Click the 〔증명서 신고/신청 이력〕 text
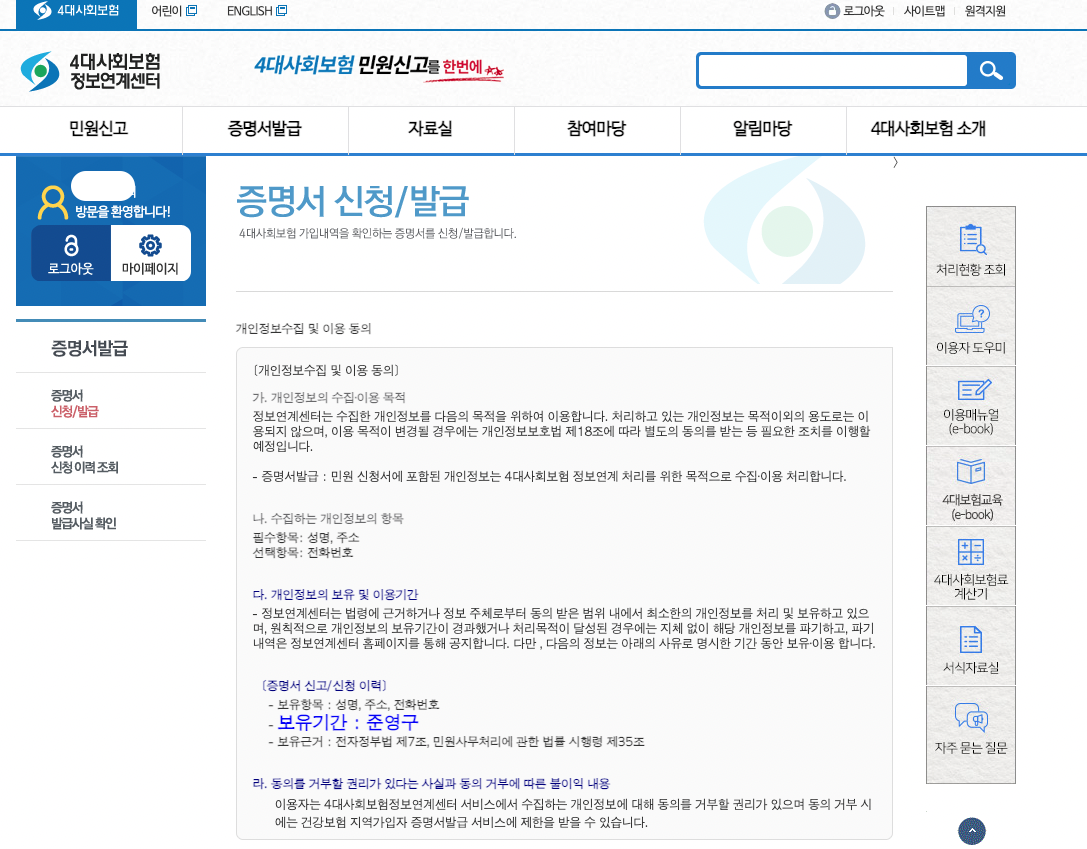The width and height of the screenshot is (1087, 849). [324, 685]
